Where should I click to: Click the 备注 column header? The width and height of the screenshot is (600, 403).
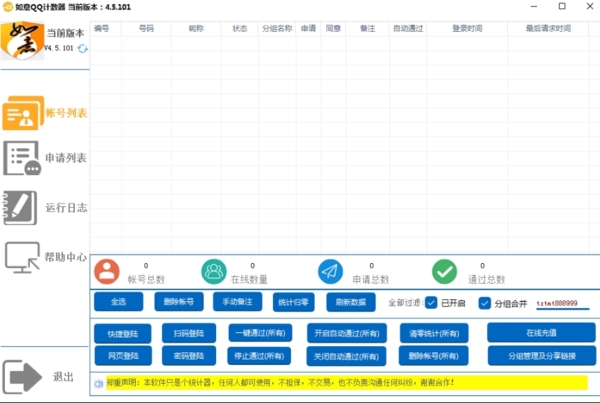coord(368,28)
